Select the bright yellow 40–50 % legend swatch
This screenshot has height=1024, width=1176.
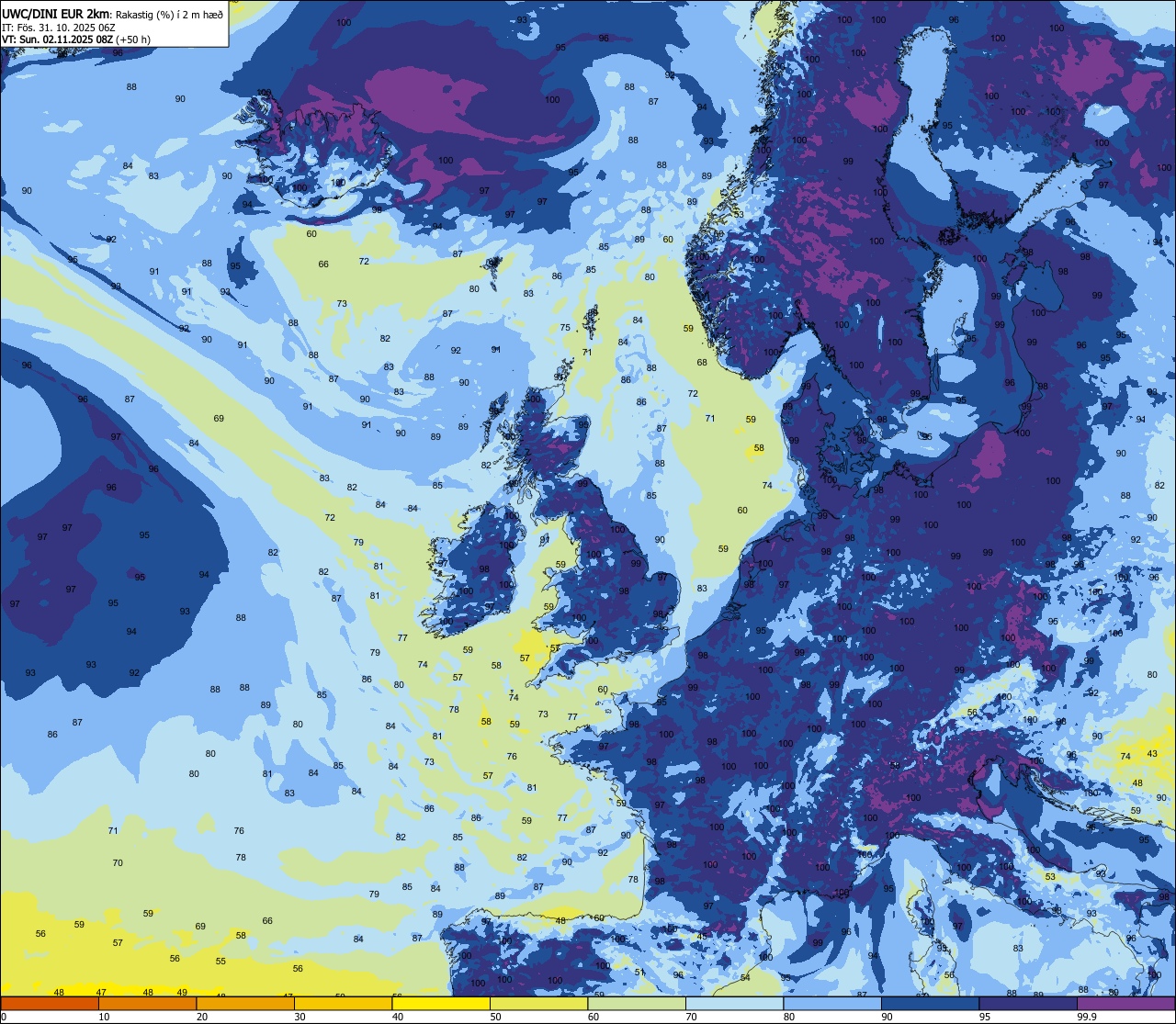pyautogui.click(x=441, y=1004)
